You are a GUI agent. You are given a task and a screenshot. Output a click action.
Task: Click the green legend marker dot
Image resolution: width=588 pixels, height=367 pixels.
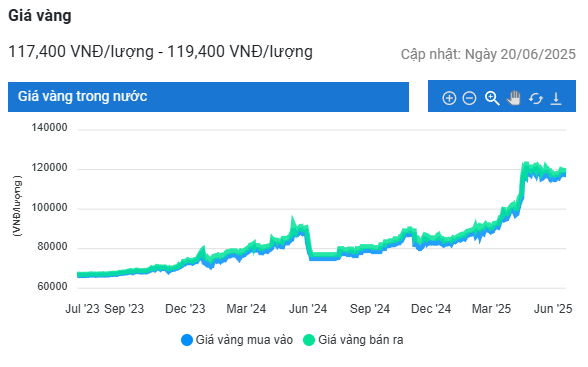coord(309,340)
